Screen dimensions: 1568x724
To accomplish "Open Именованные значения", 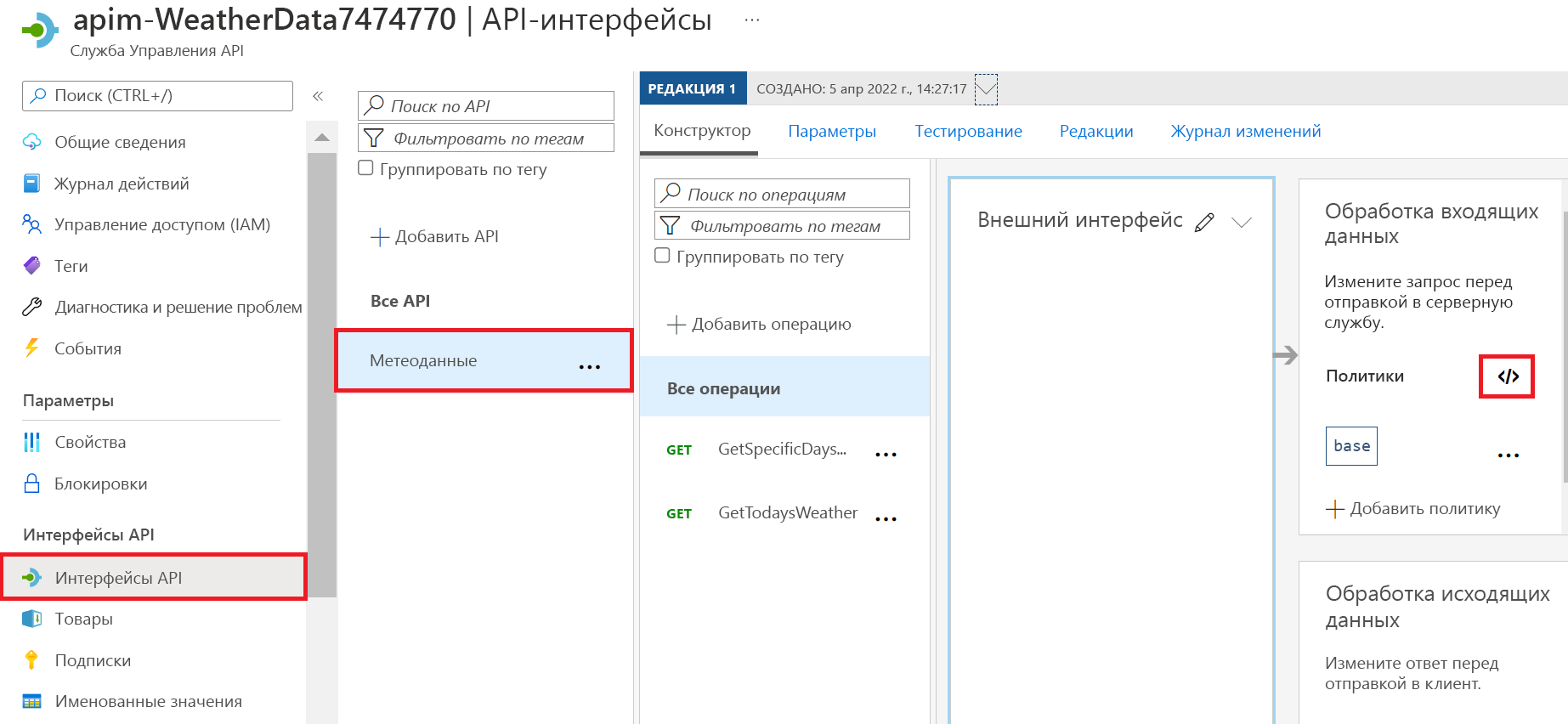I will tap(148, 701).
